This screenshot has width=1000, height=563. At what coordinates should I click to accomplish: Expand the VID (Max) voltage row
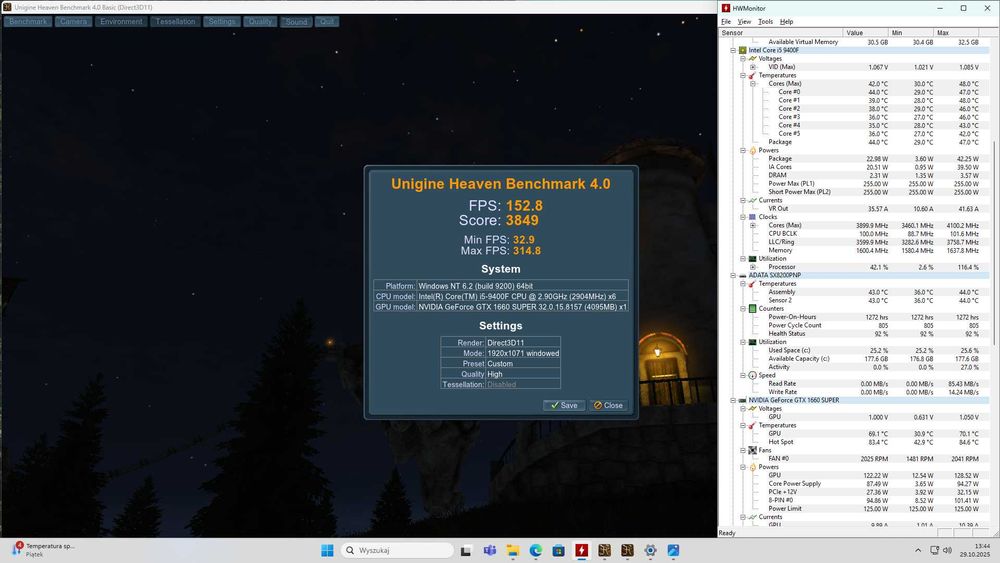click(753, 67)
